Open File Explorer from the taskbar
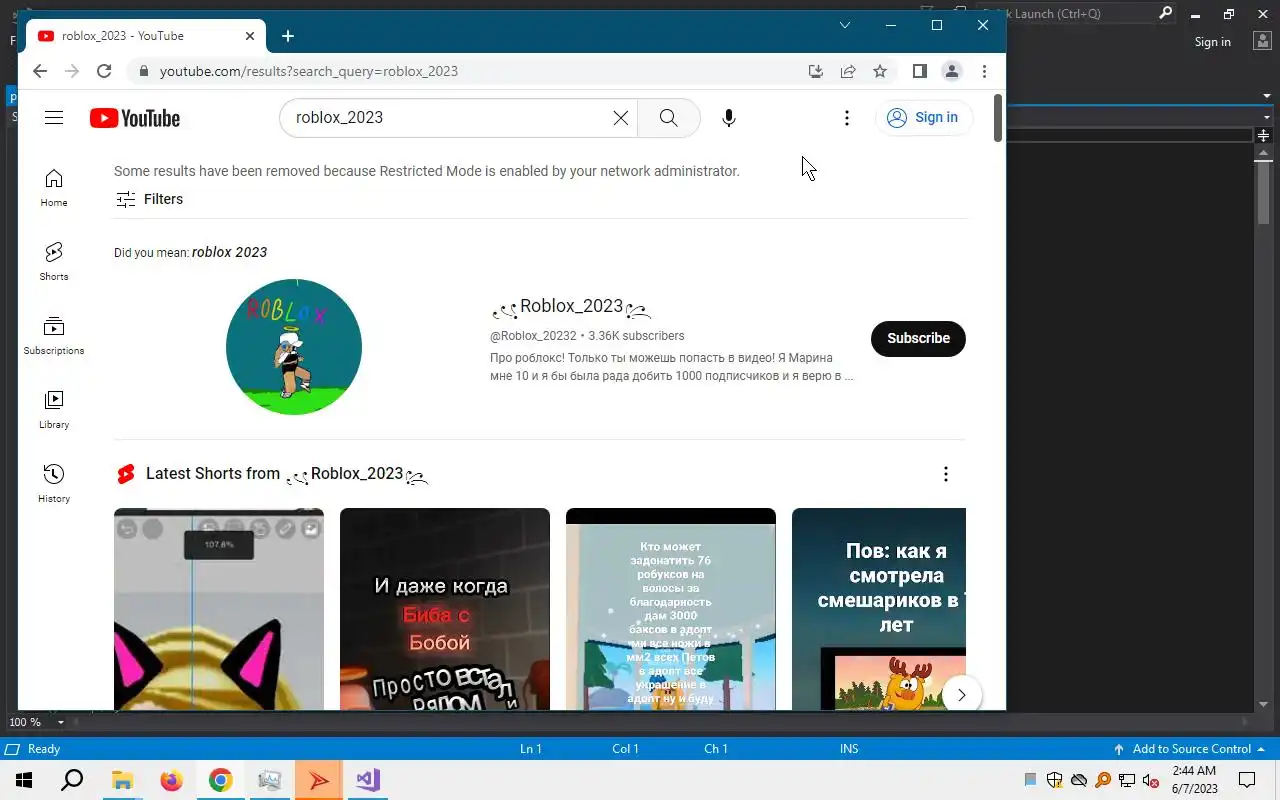The height and width of the screenshot is (800, 1280). point(122,780)
